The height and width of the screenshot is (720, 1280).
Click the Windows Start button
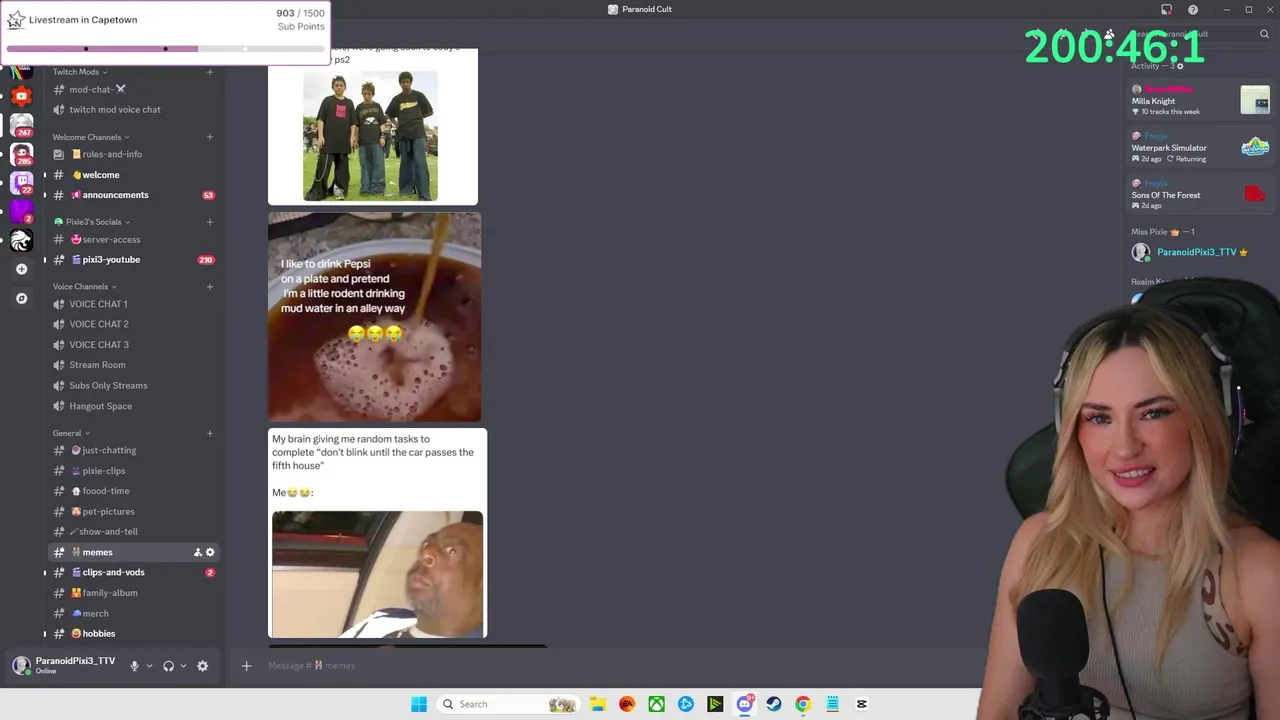[419, 704]
